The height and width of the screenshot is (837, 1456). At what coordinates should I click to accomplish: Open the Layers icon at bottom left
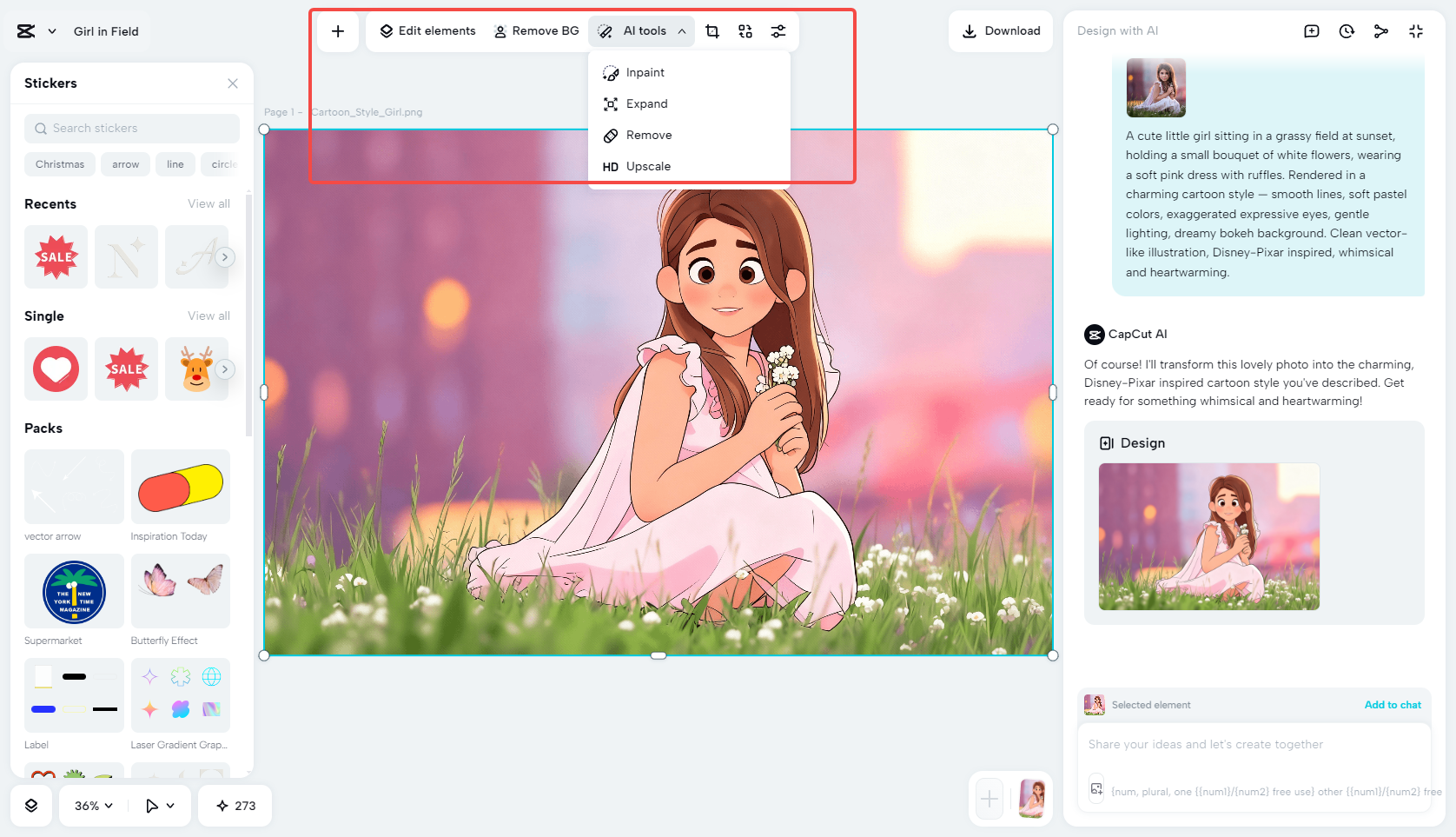click(x=31, y=806)
